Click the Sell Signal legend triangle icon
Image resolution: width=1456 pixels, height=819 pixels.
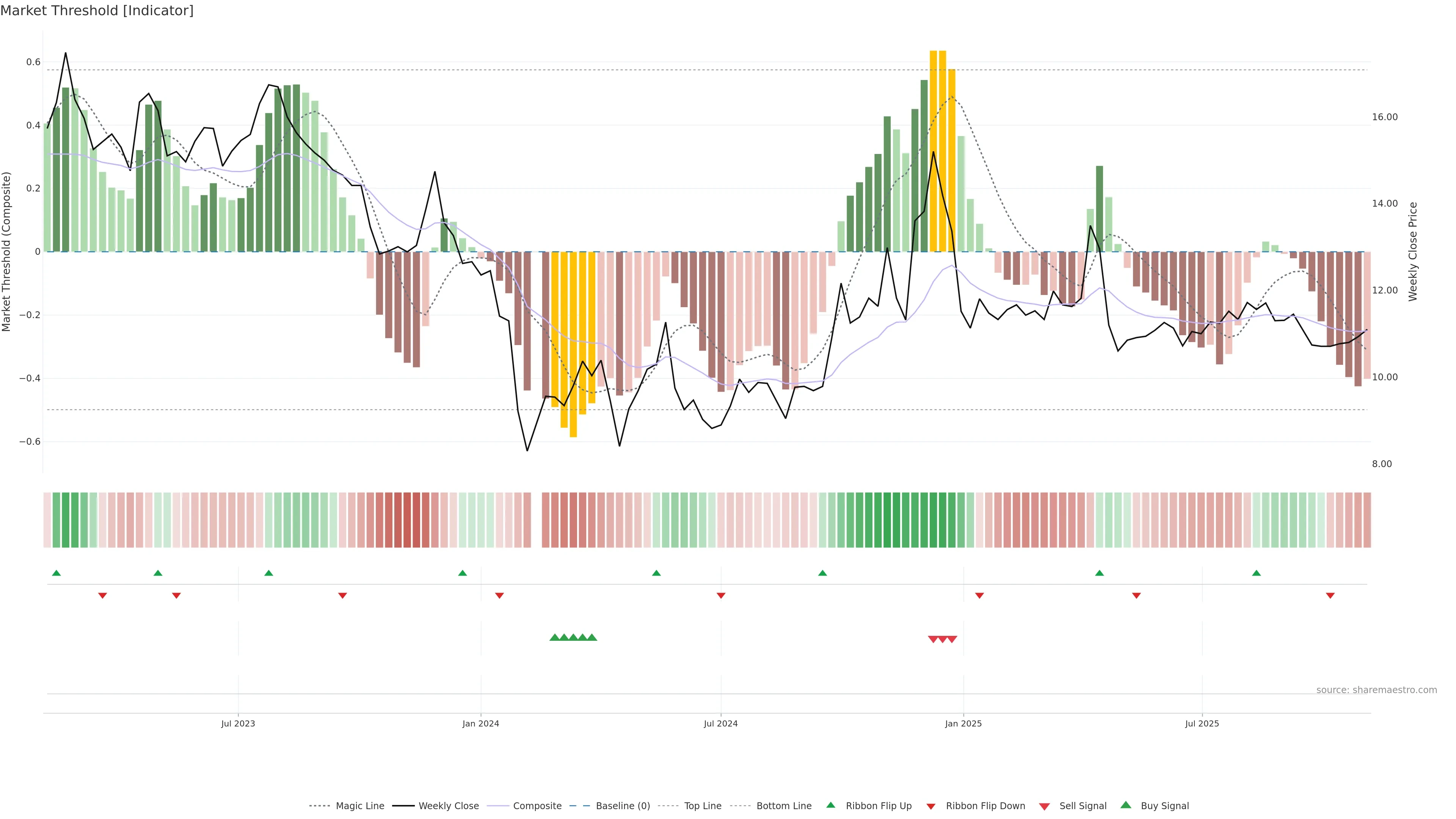click(1044, 806)
